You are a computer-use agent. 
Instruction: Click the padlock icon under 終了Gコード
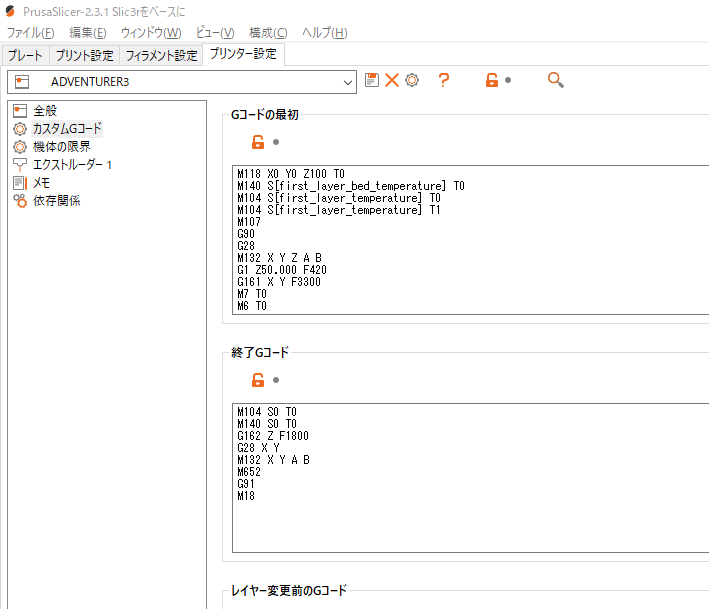tap(258, 380)
